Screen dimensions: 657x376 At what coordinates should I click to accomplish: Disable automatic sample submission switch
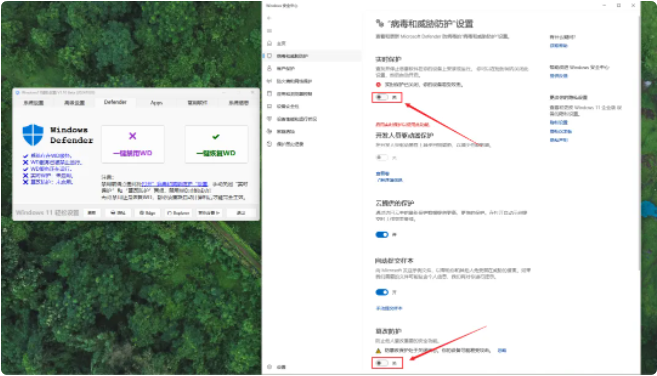click(x=382, y=292)
